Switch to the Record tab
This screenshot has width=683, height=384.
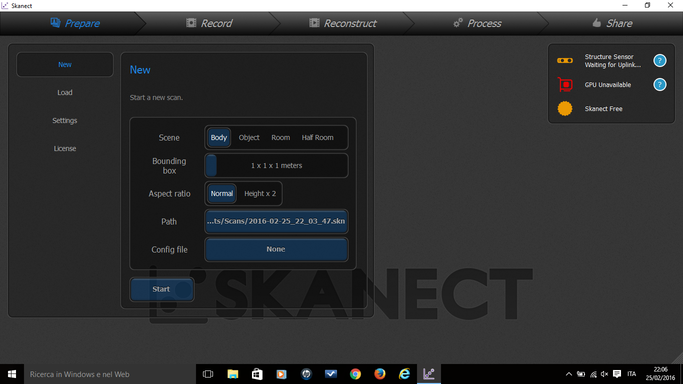[x=209, y=23]
